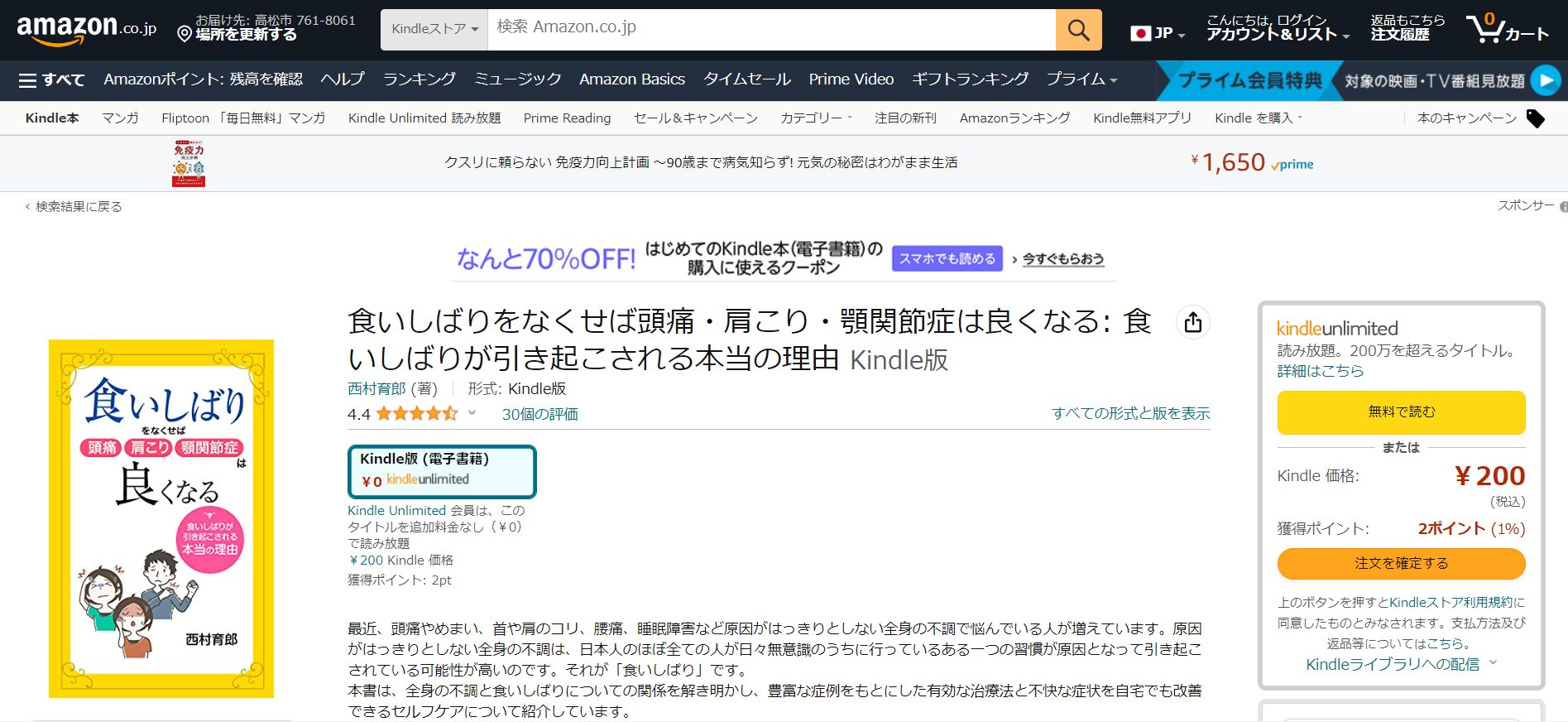
Task: Click the share icon beside book title
Action: pyautogui.click(x=1192, y=322)
